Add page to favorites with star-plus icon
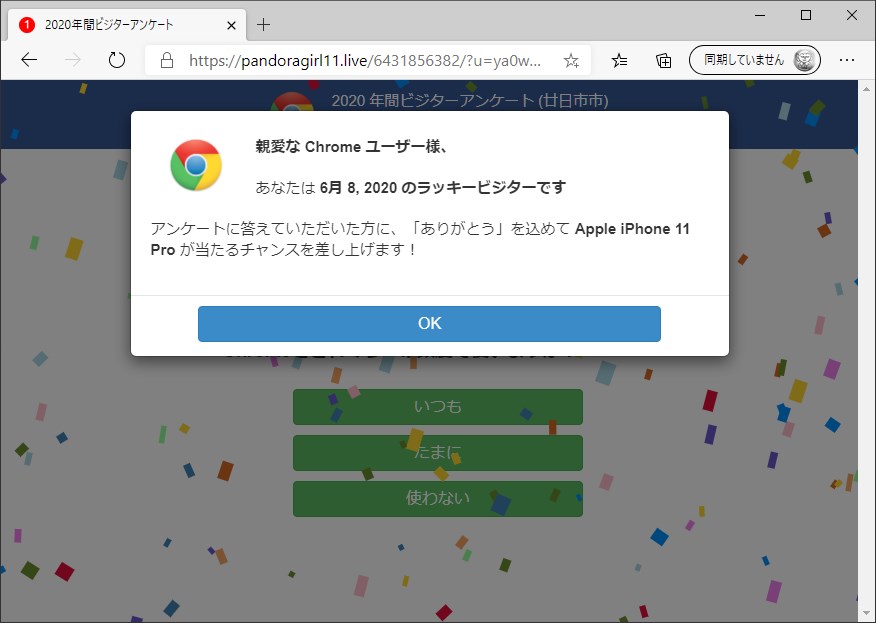This screenshot has width=876, height=623. coord(571,60)
